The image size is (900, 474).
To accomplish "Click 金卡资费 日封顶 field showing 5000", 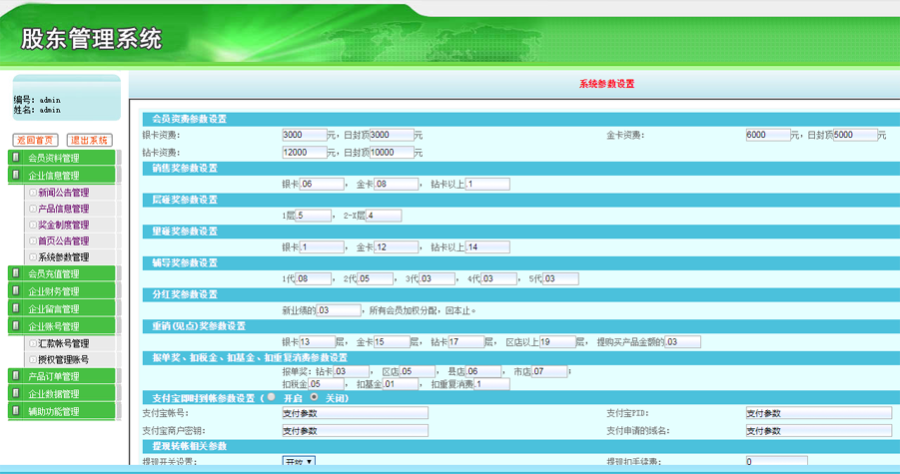I will point(855,135).
